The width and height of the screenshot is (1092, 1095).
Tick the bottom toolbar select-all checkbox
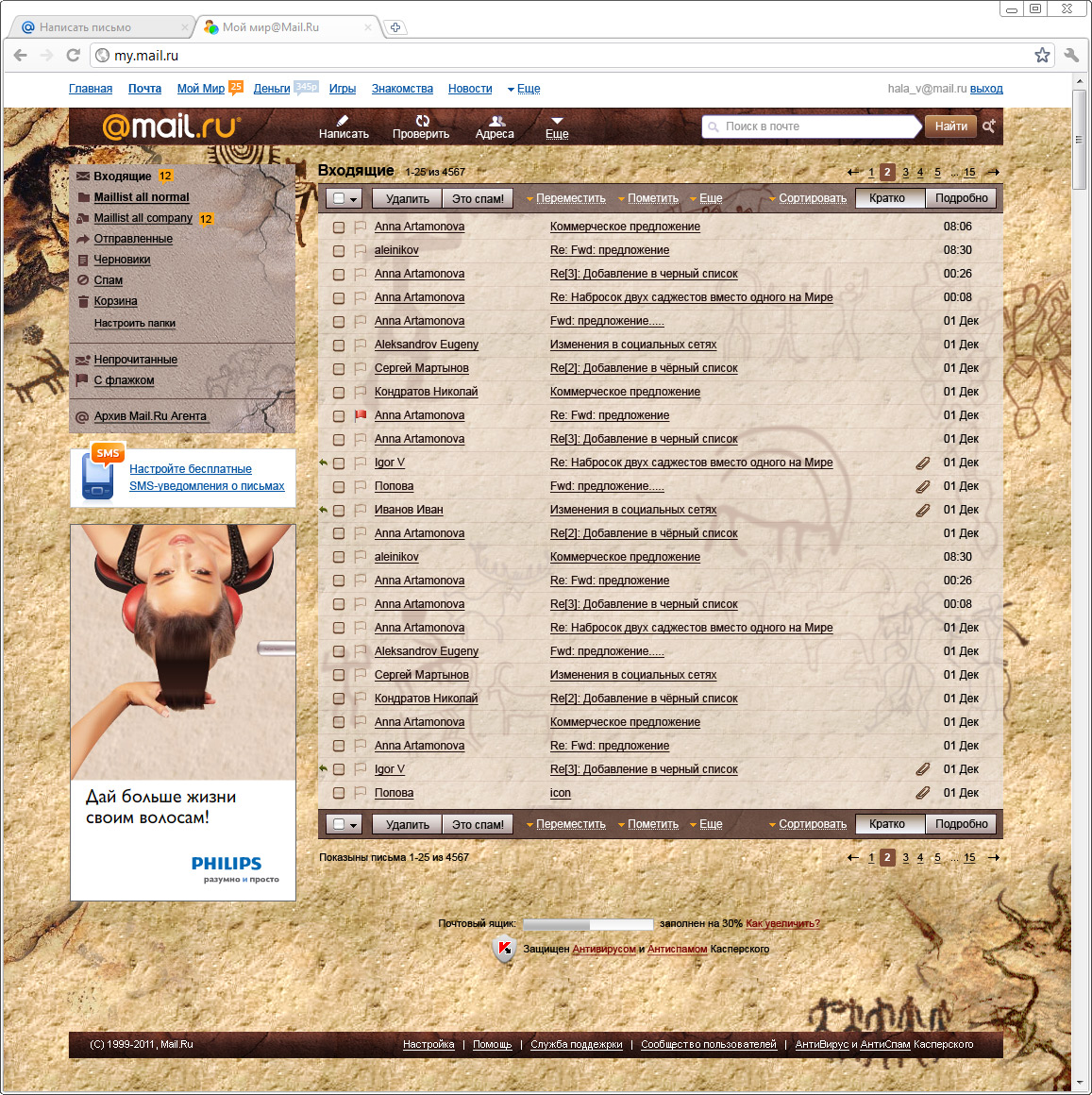[x=339, y=824]
